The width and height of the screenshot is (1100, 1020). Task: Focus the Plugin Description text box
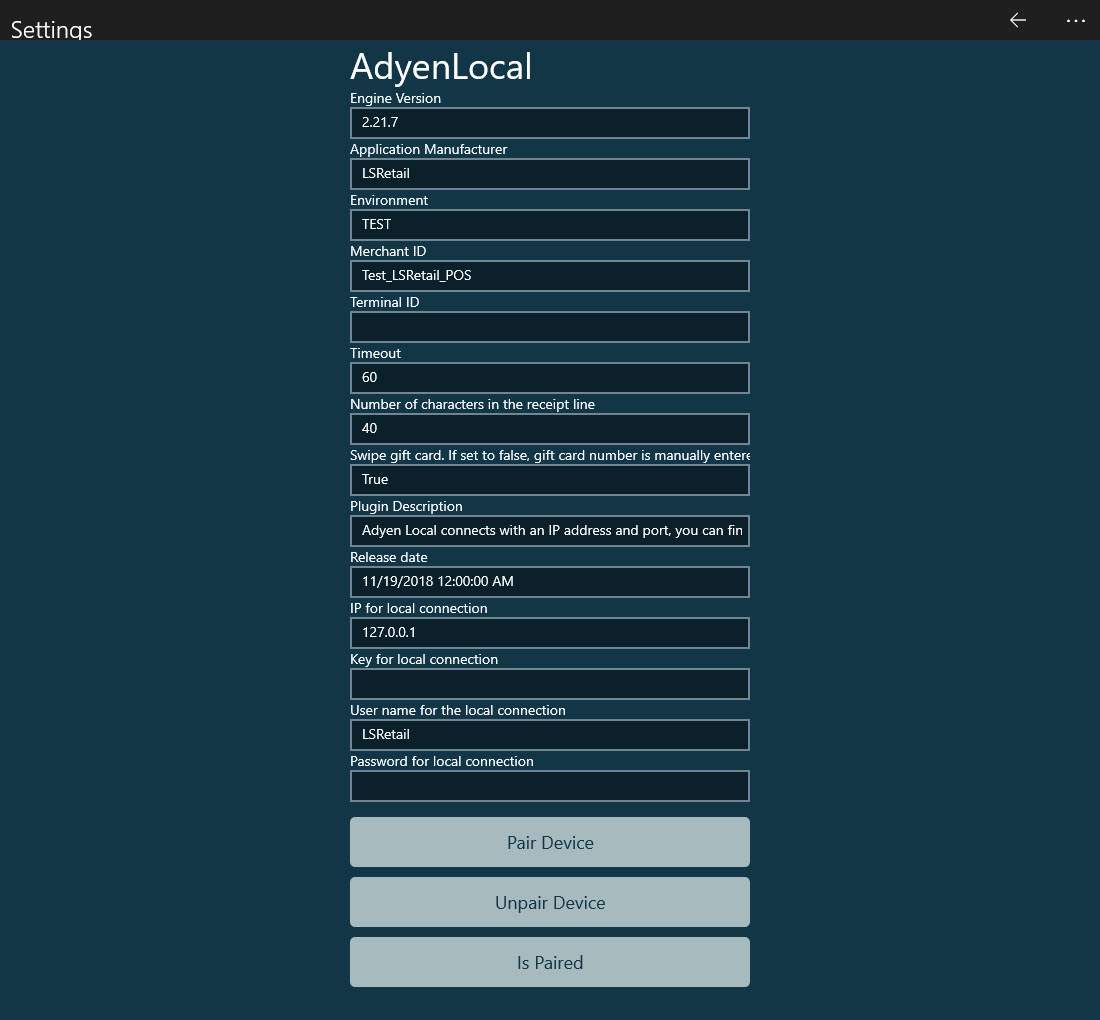click(x=549, y=531)
